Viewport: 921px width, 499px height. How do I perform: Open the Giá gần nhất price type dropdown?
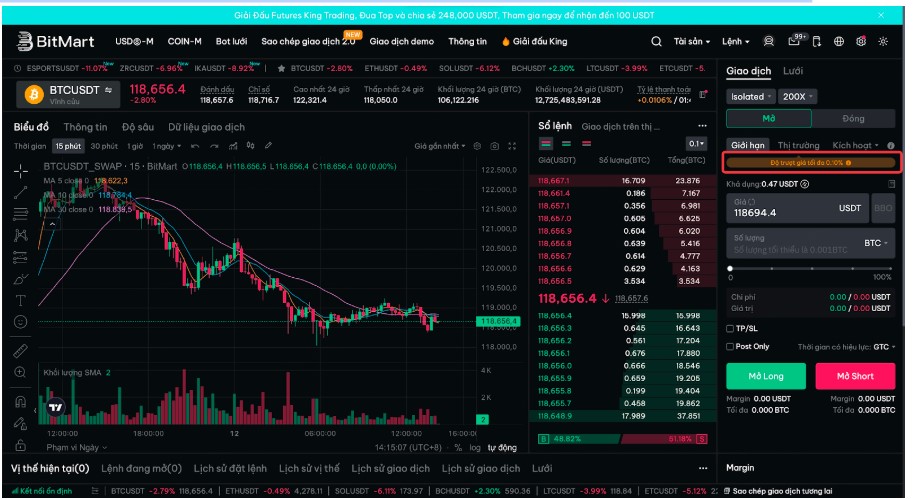439,146
